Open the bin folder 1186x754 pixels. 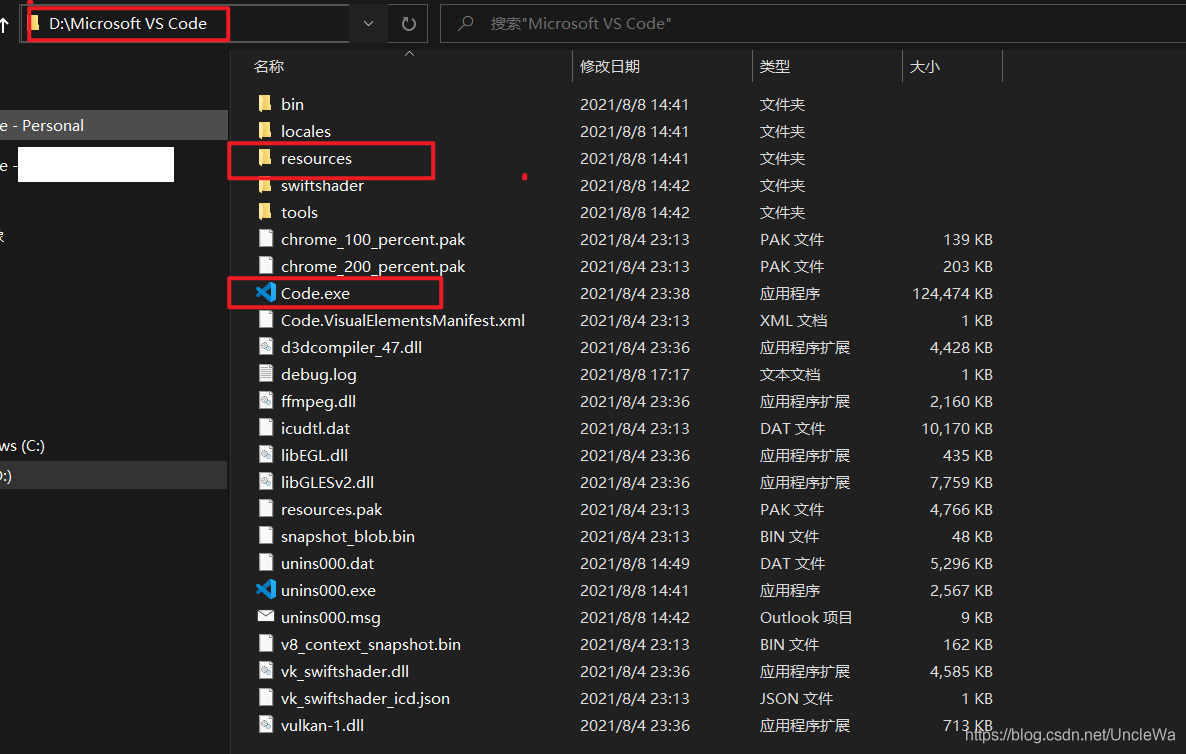(293, 103)
